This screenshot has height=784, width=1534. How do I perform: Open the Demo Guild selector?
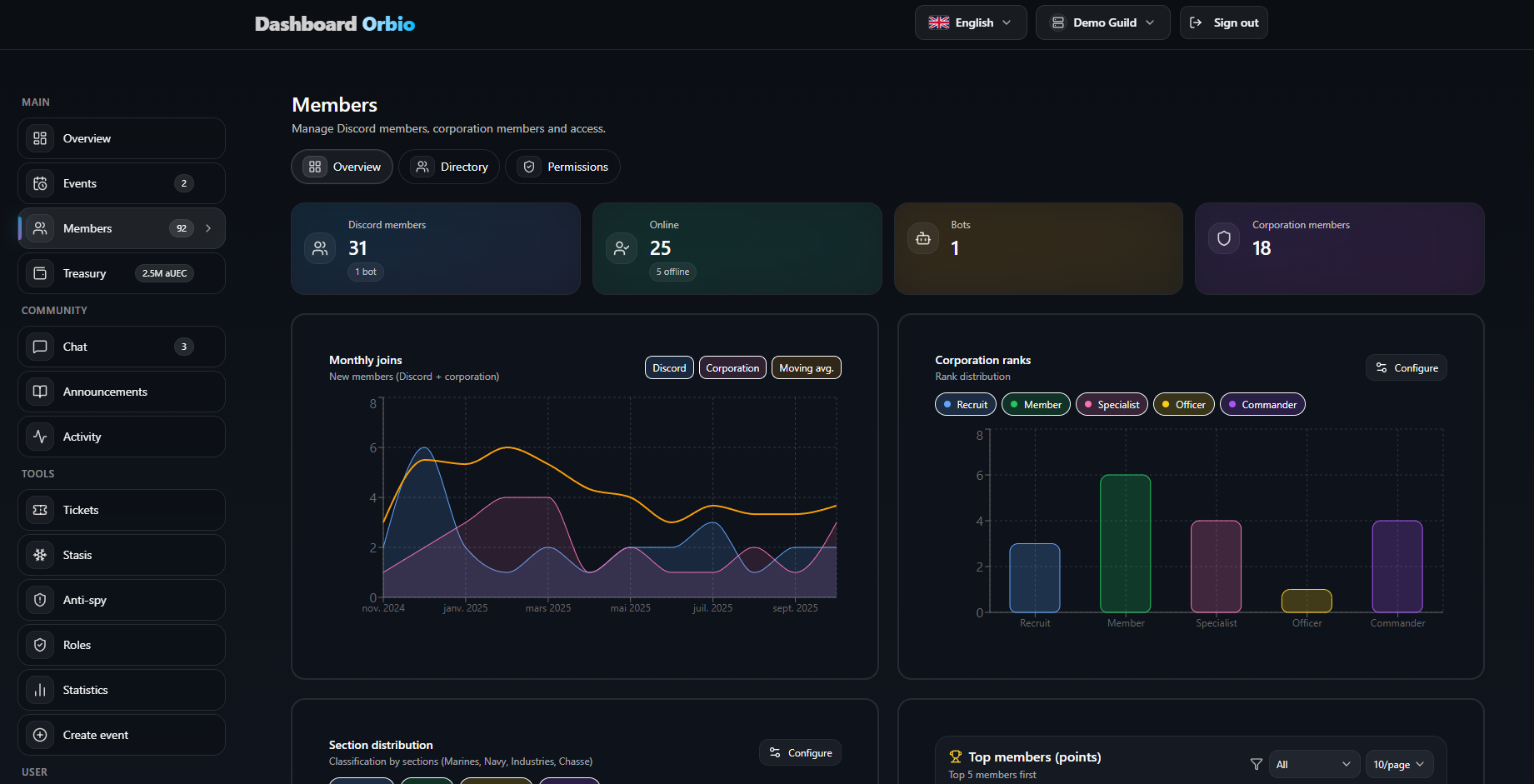(1102, 22)
